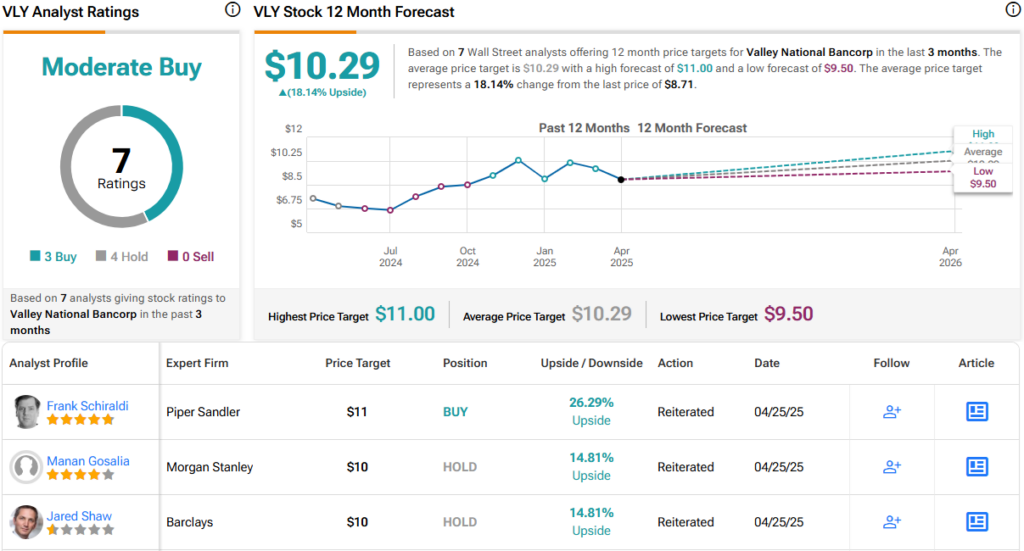Follow analyst Jared Shaw

tap(891, 522)
